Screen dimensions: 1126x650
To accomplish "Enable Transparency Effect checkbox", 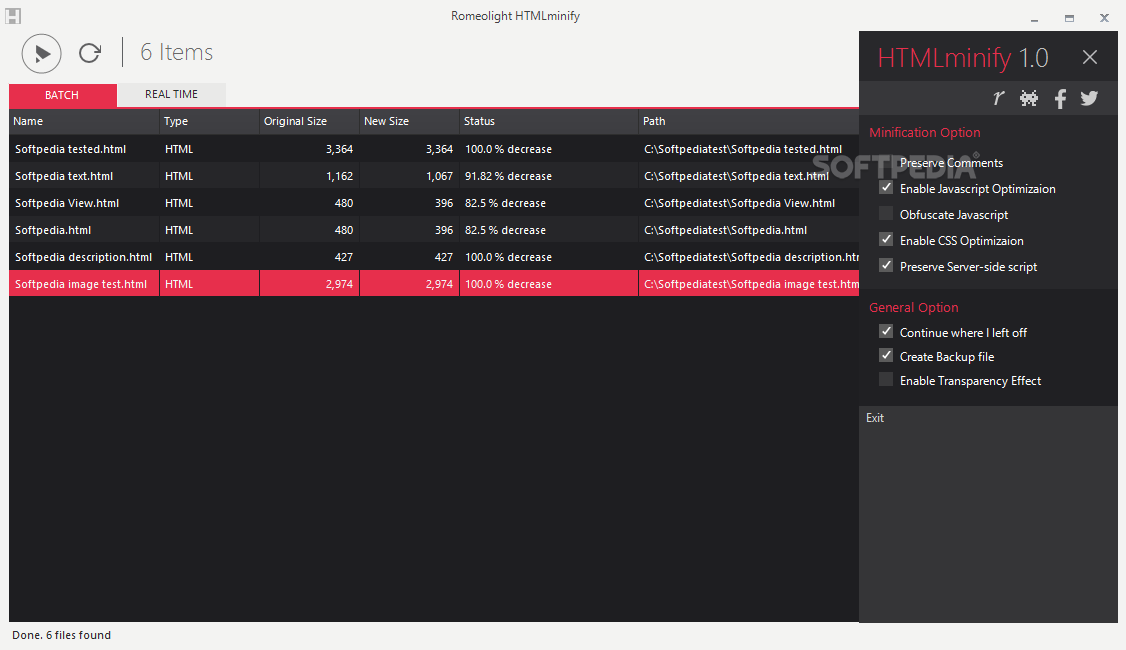I will pyautogui.click(x=886, y=380).
